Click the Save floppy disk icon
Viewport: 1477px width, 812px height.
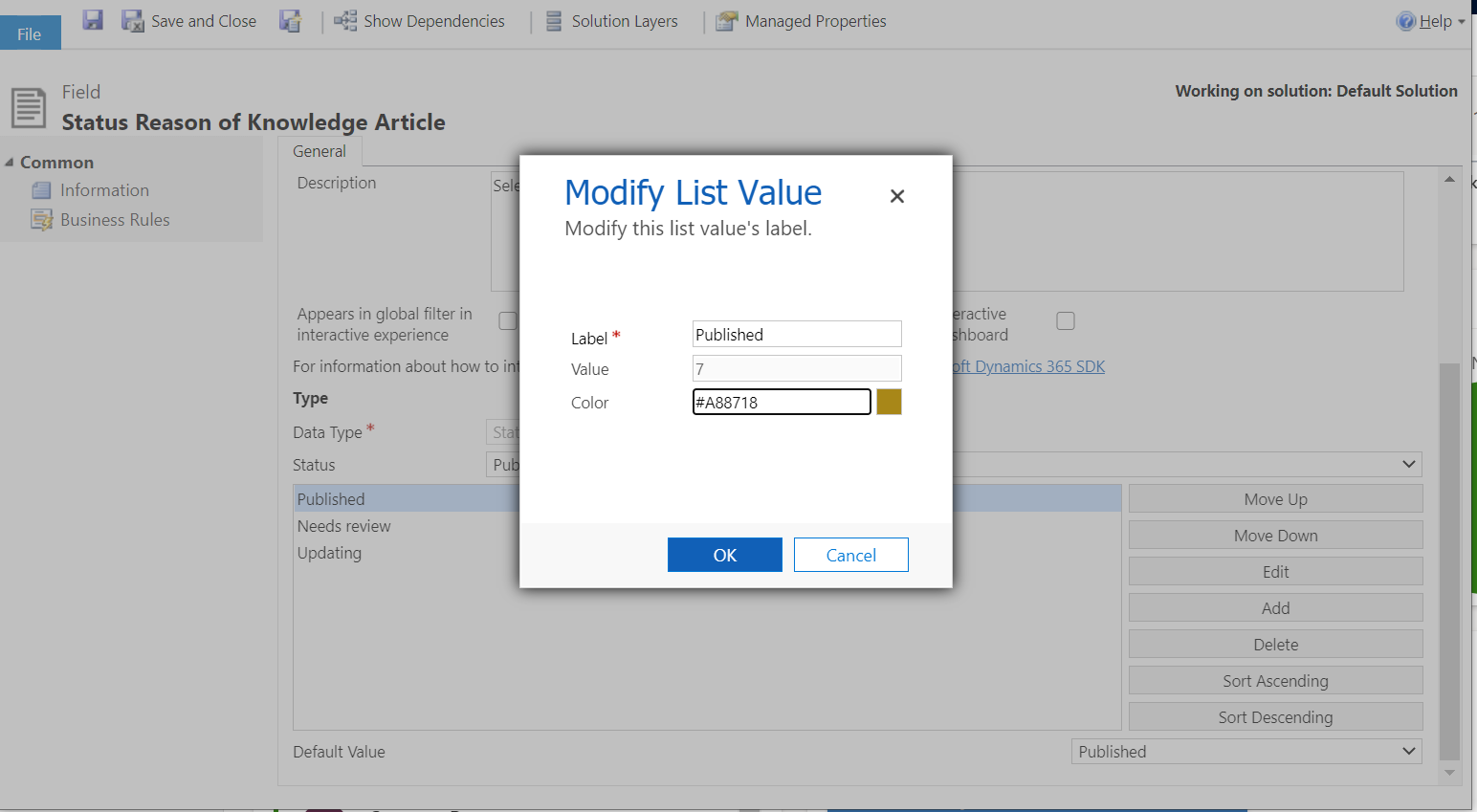[93, 20]
